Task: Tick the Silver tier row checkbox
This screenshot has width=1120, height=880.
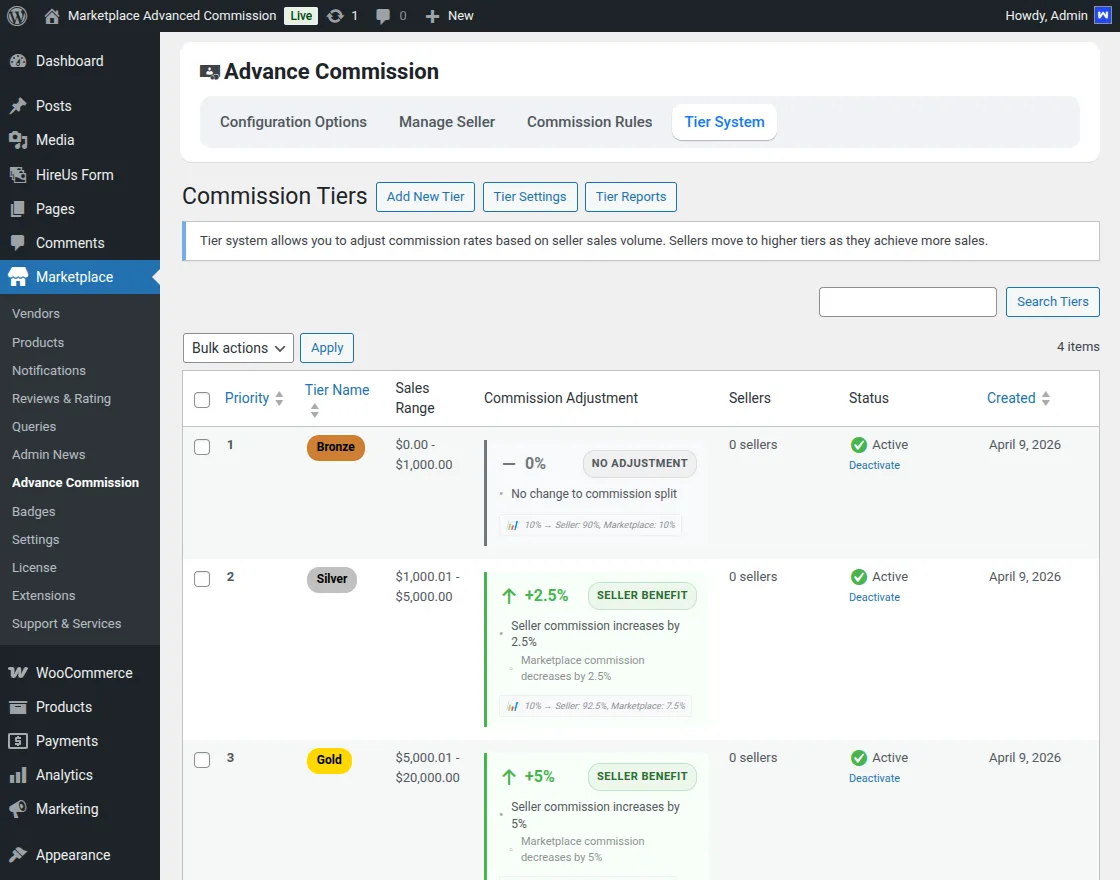Action: (202, 579)
